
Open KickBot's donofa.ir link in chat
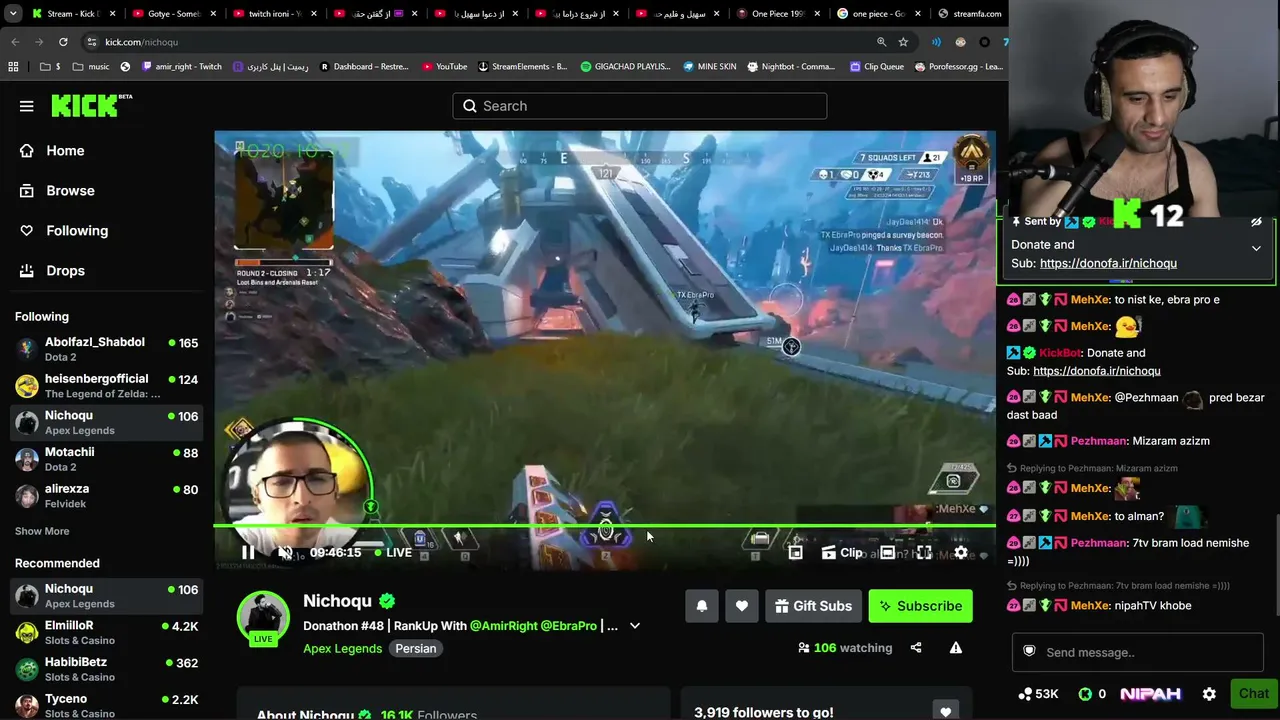click(1097, 371)
